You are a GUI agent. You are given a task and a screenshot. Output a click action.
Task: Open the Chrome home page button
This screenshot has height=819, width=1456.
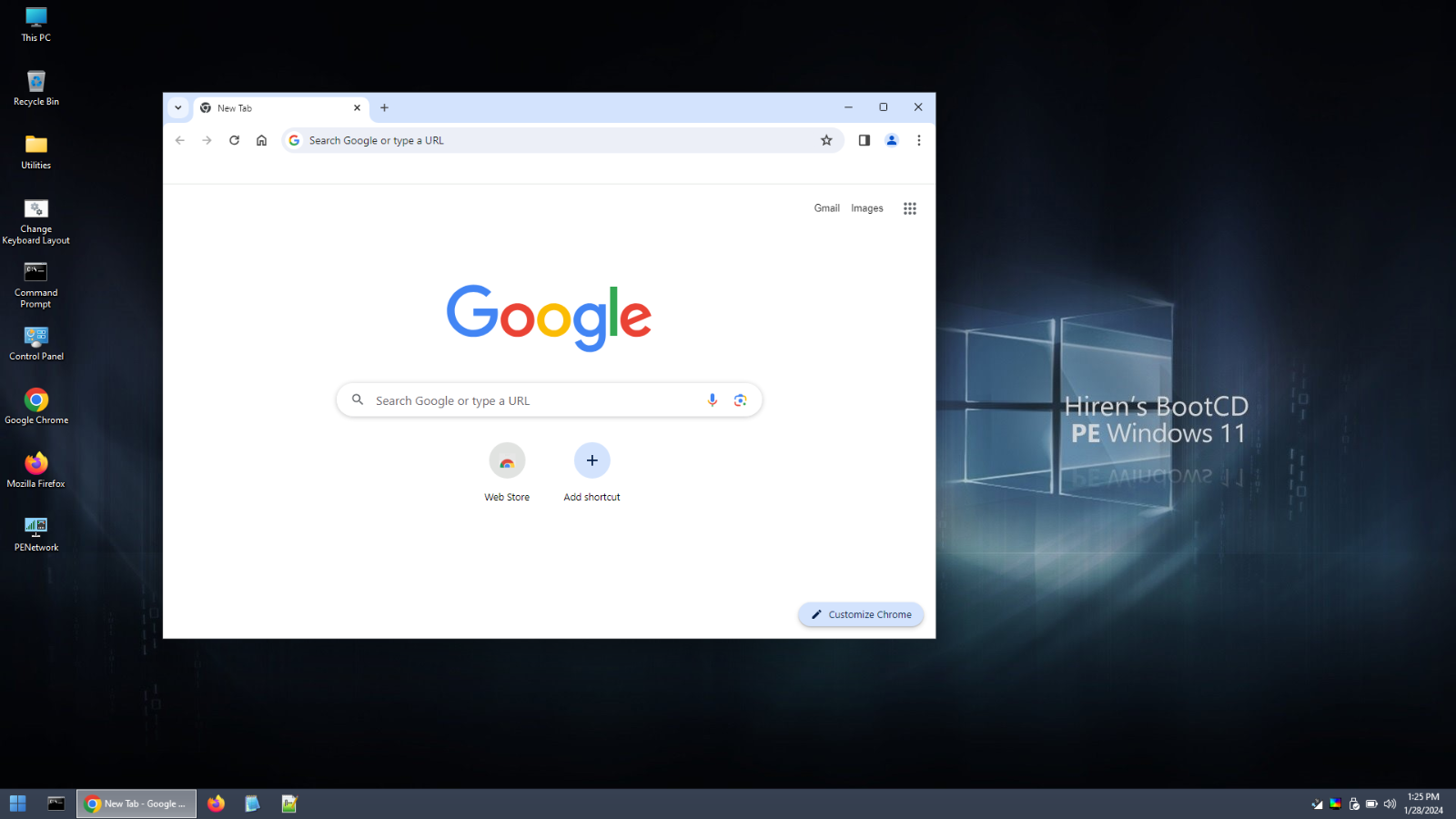261,140
